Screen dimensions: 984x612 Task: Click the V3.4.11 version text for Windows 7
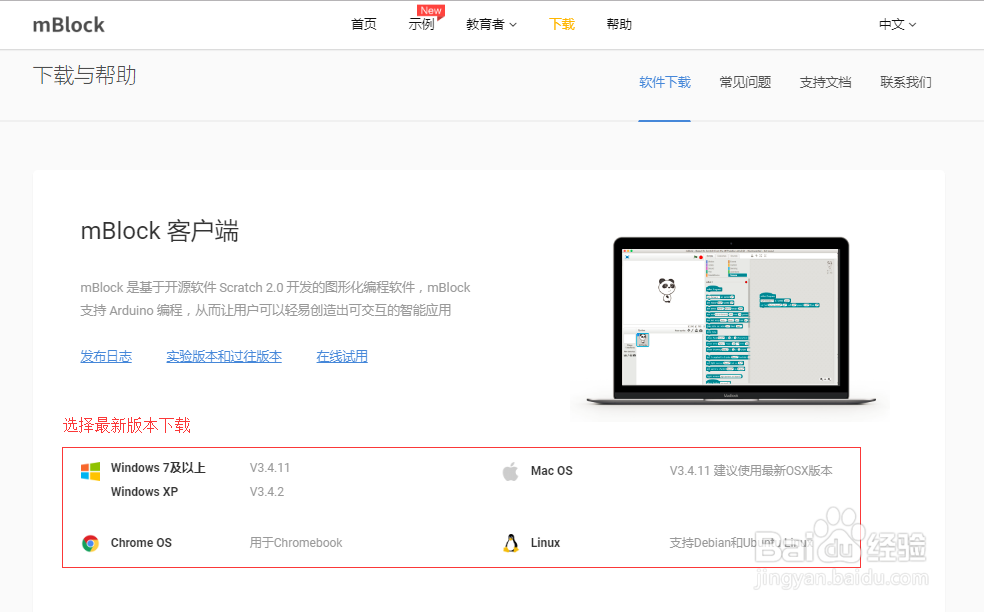[x=270, y=468]
